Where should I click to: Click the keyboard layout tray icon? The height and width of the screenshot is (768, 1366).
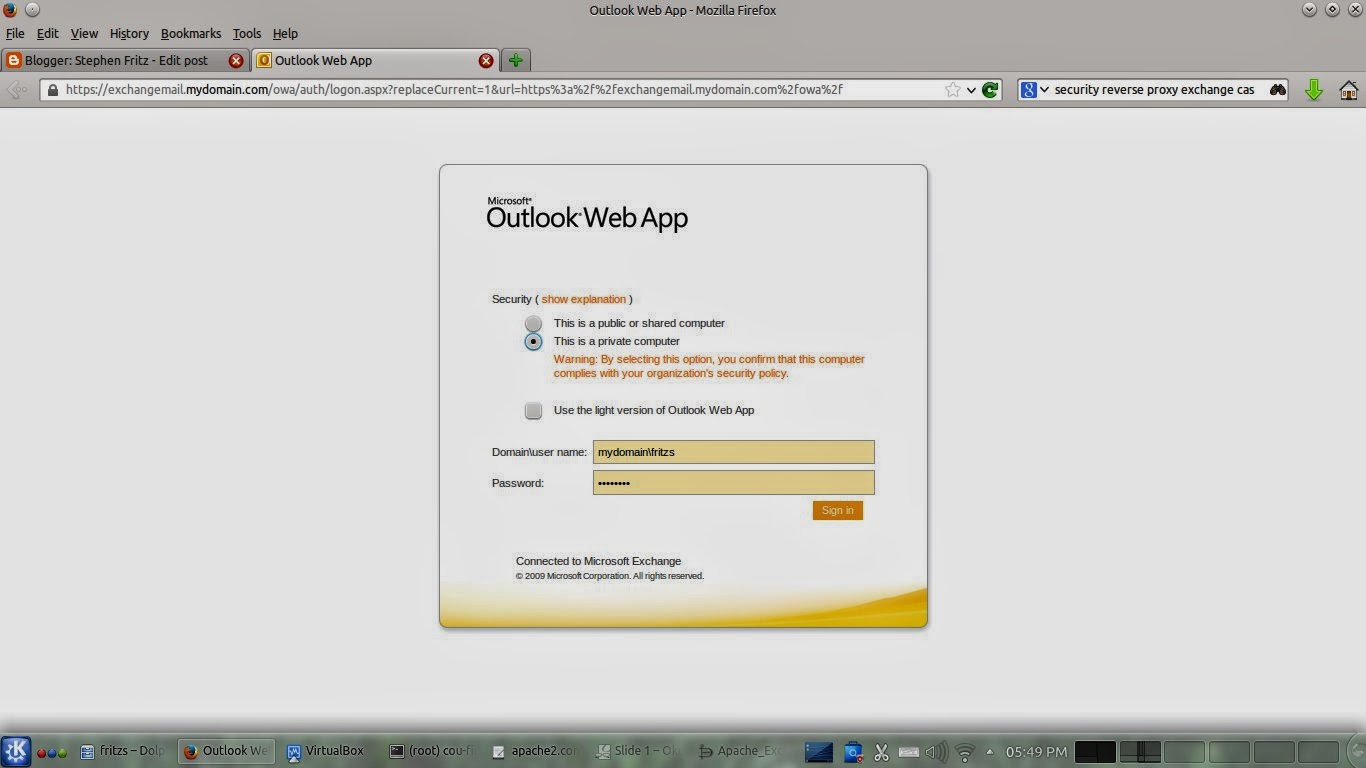pyautogui.click(x=909, y=752)
